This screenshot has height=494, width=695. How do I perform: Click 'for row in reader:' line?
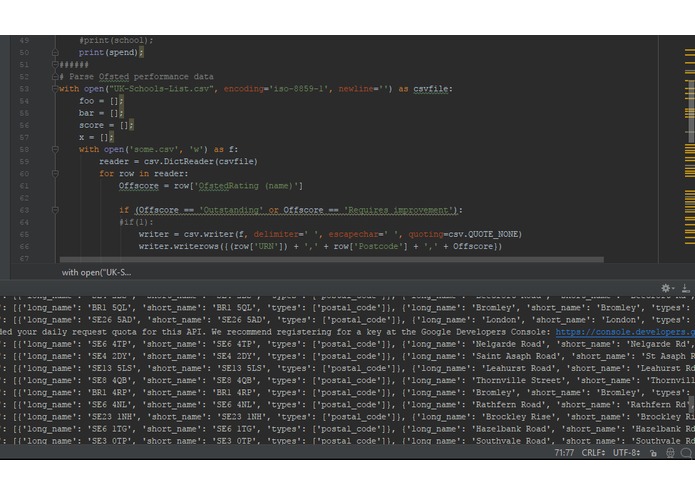[x=144, y=174]
